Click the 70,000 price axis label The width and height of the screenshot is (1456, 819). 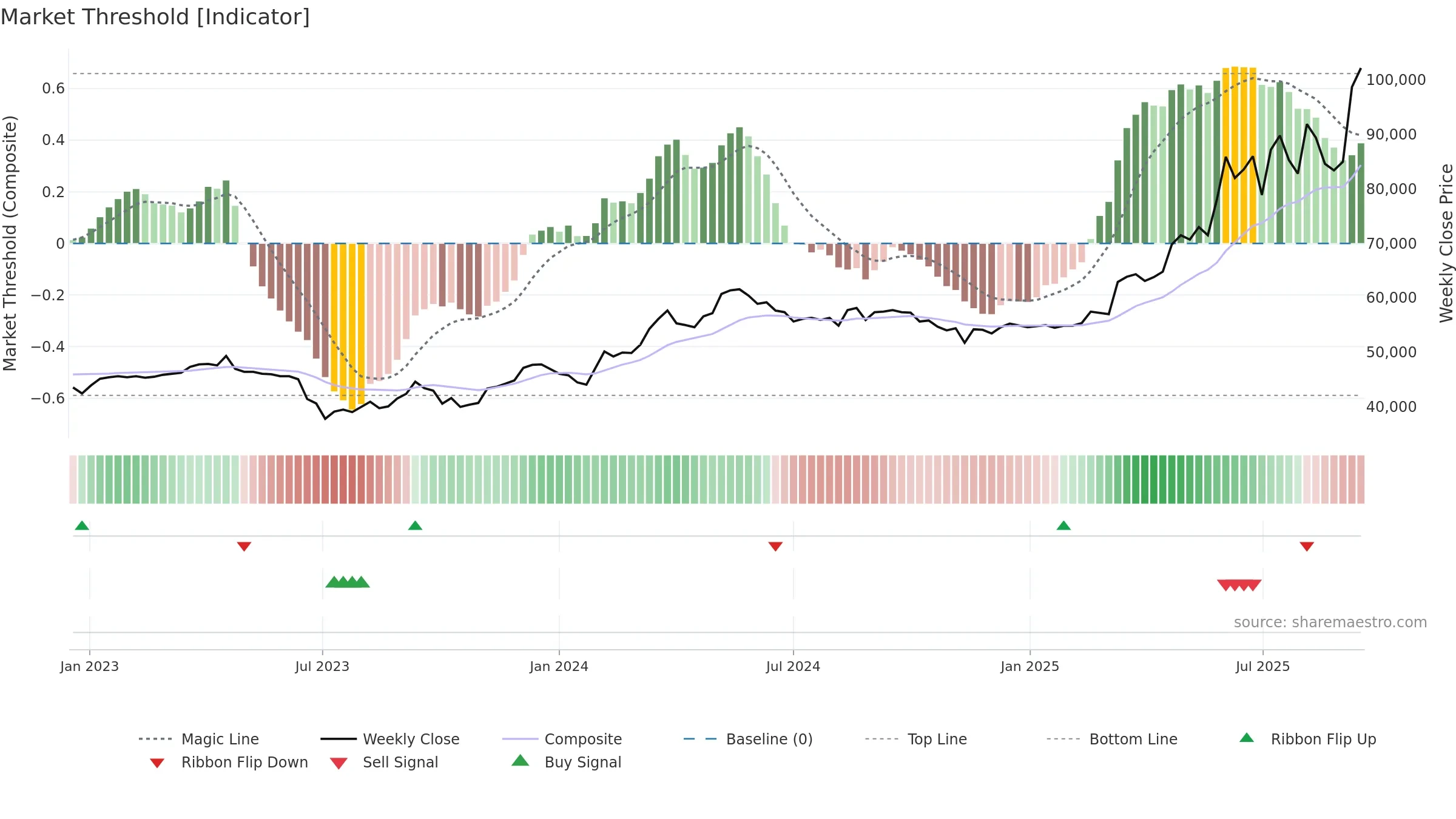coord(1391,244)
